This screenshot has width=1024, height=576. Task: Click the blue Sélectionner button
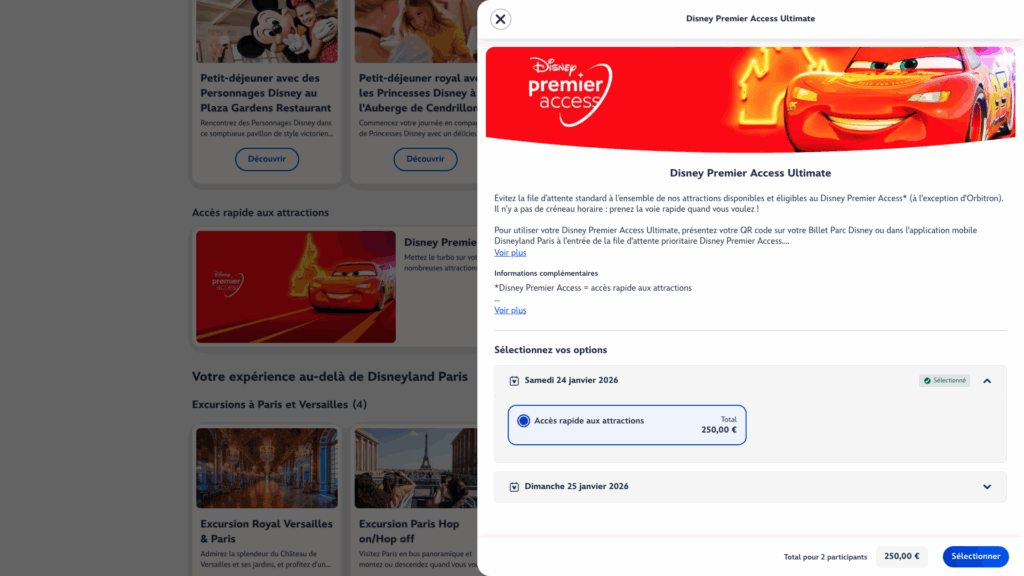pyautogui.click(x=976, y=556)
